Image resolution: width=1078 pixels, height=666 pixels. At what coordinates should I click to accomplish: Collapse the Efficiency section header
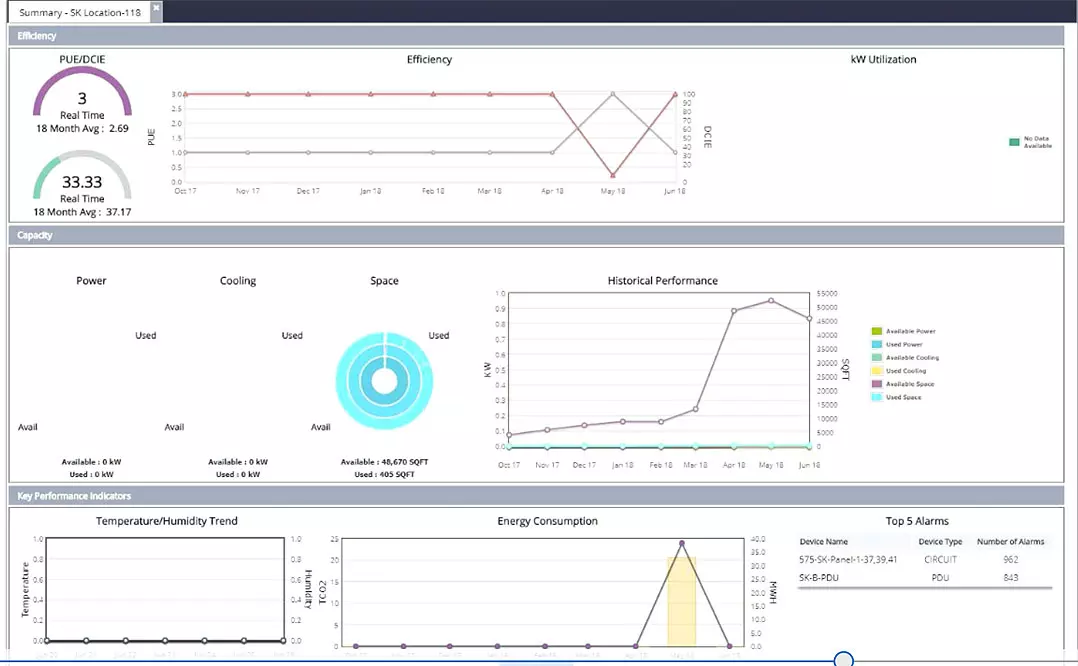coord(536,36)
